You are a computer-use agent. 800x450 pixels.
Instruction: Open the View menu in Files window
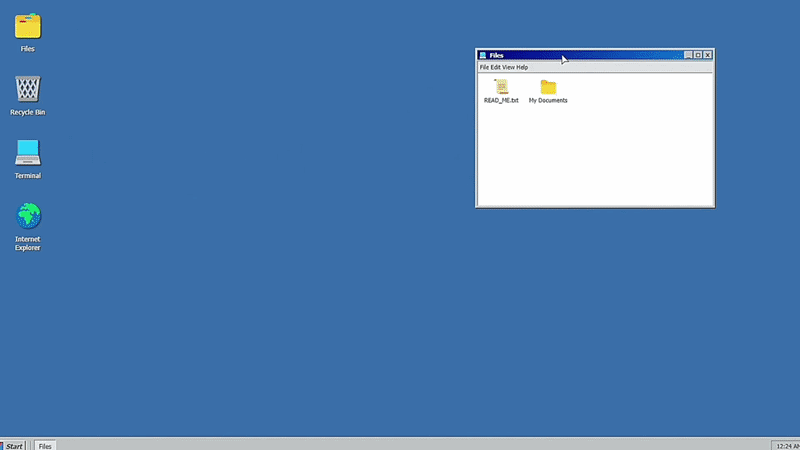(x=508, y=67)
